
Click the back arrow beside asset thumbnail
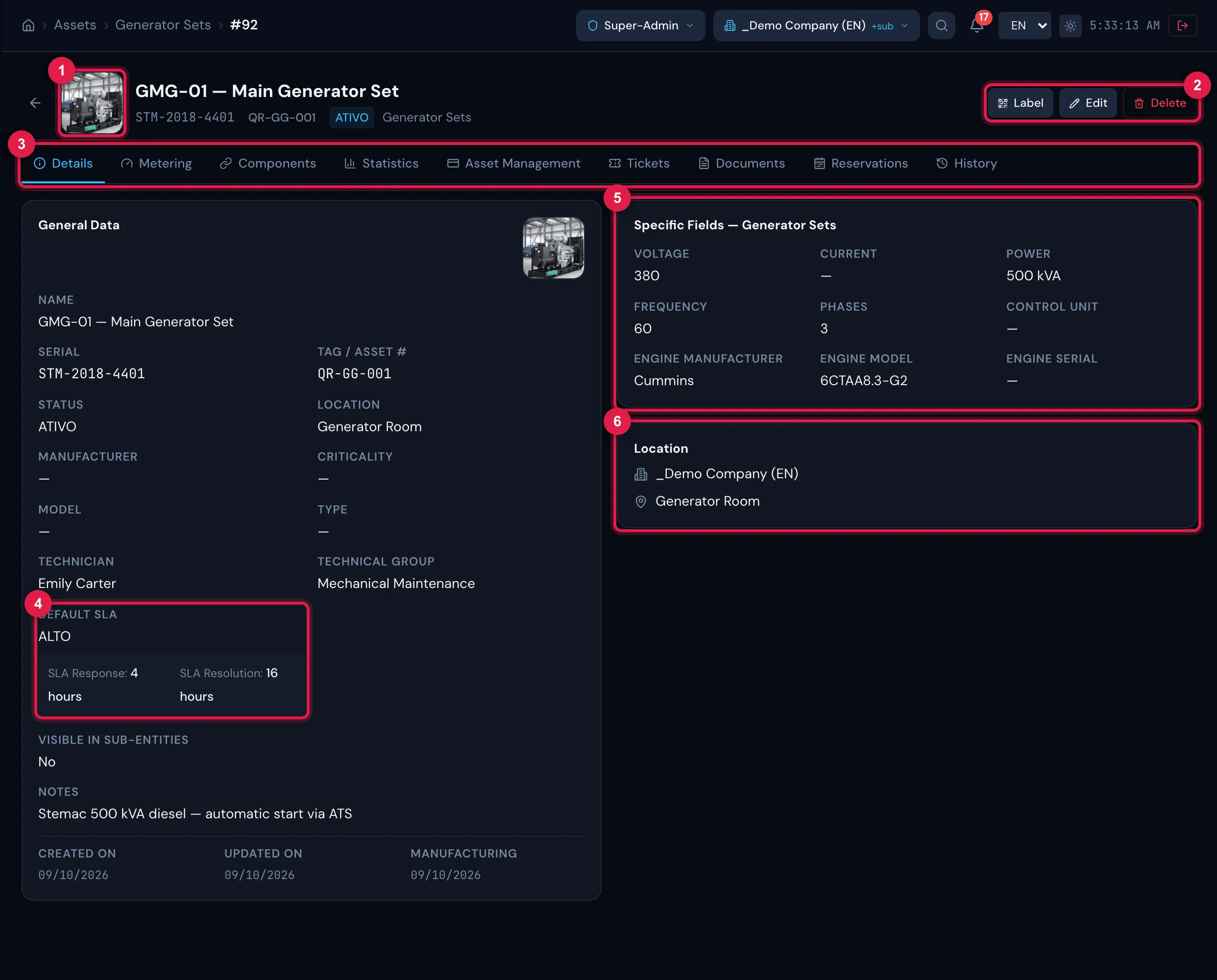click(x=35, y=103)
